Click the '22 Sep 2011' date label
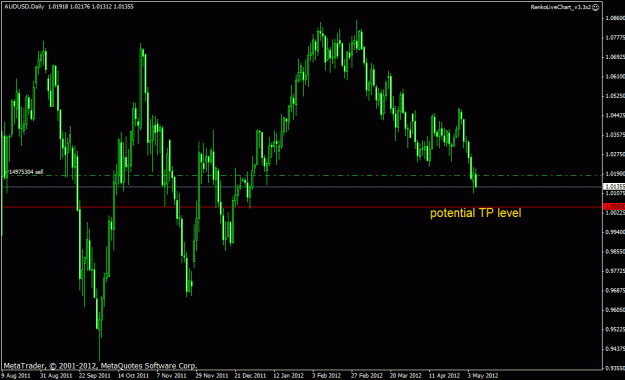 click(95, 376)
